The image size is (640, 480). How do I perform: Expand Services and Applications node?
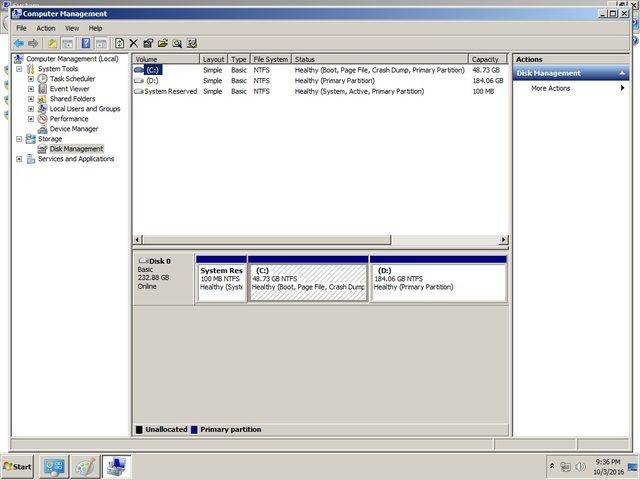tap(19, 159)
